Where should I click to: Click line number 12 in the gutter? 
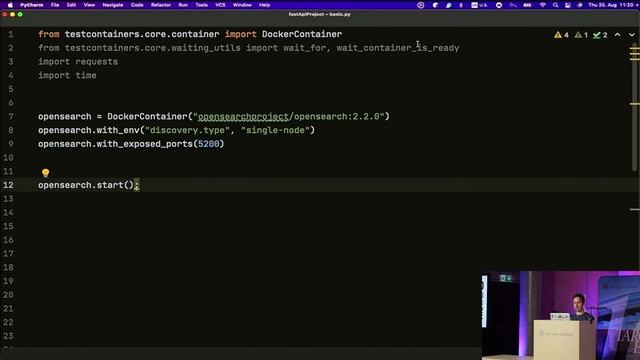8,185
